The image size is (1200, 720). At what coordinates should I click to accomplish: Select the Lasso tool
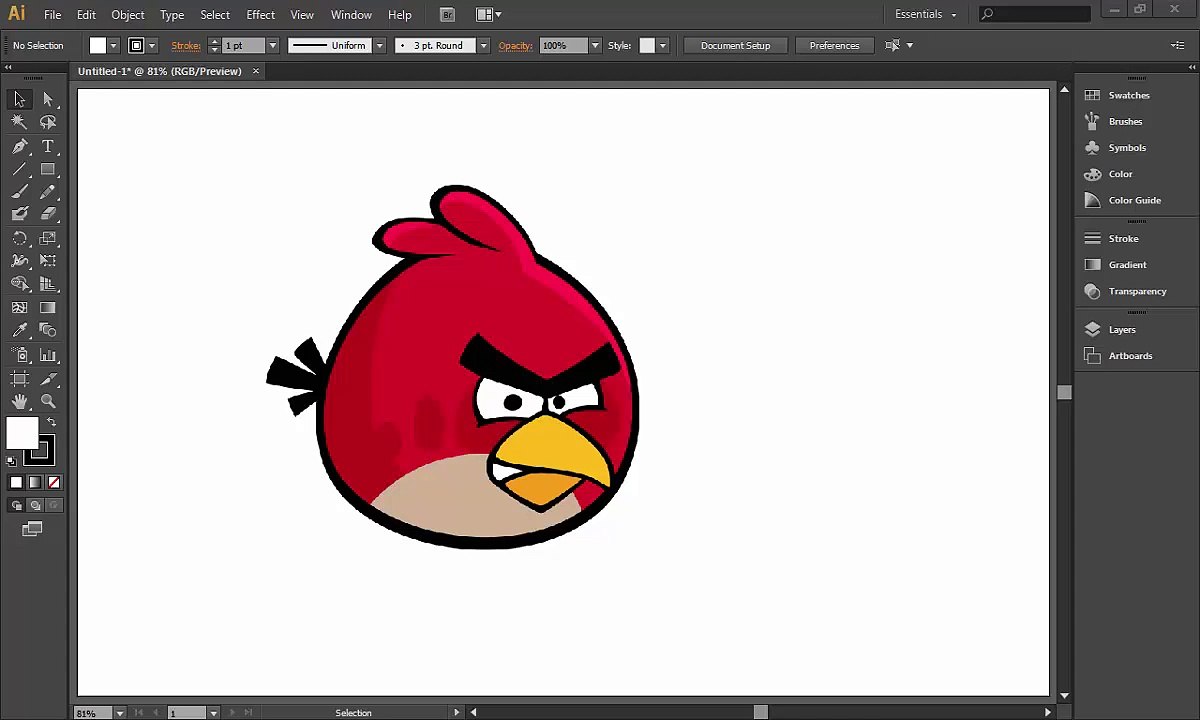[48, 122]
